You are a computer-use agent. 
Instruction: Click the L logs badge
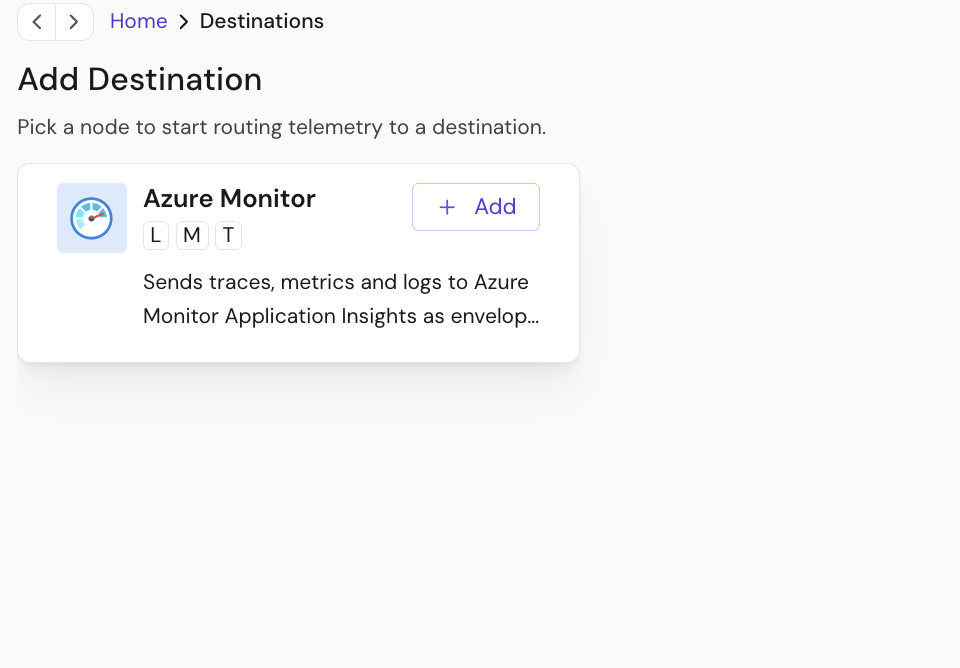pyautogui.click(x=156, y=235)
